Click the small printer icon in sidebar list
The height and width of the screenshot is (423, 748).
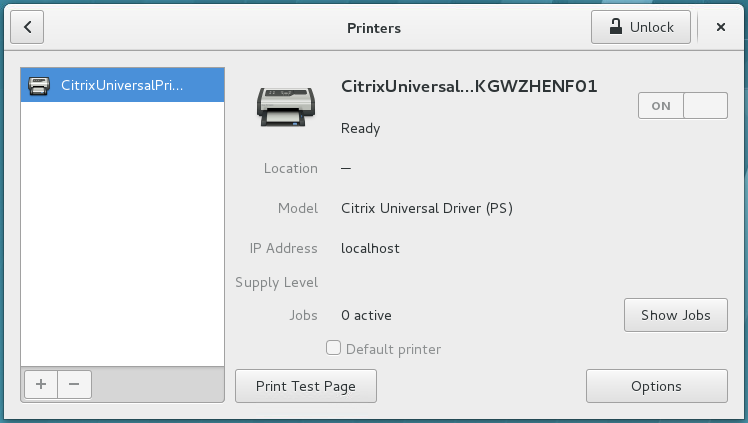pyautogui.click(x=40, y=85)
